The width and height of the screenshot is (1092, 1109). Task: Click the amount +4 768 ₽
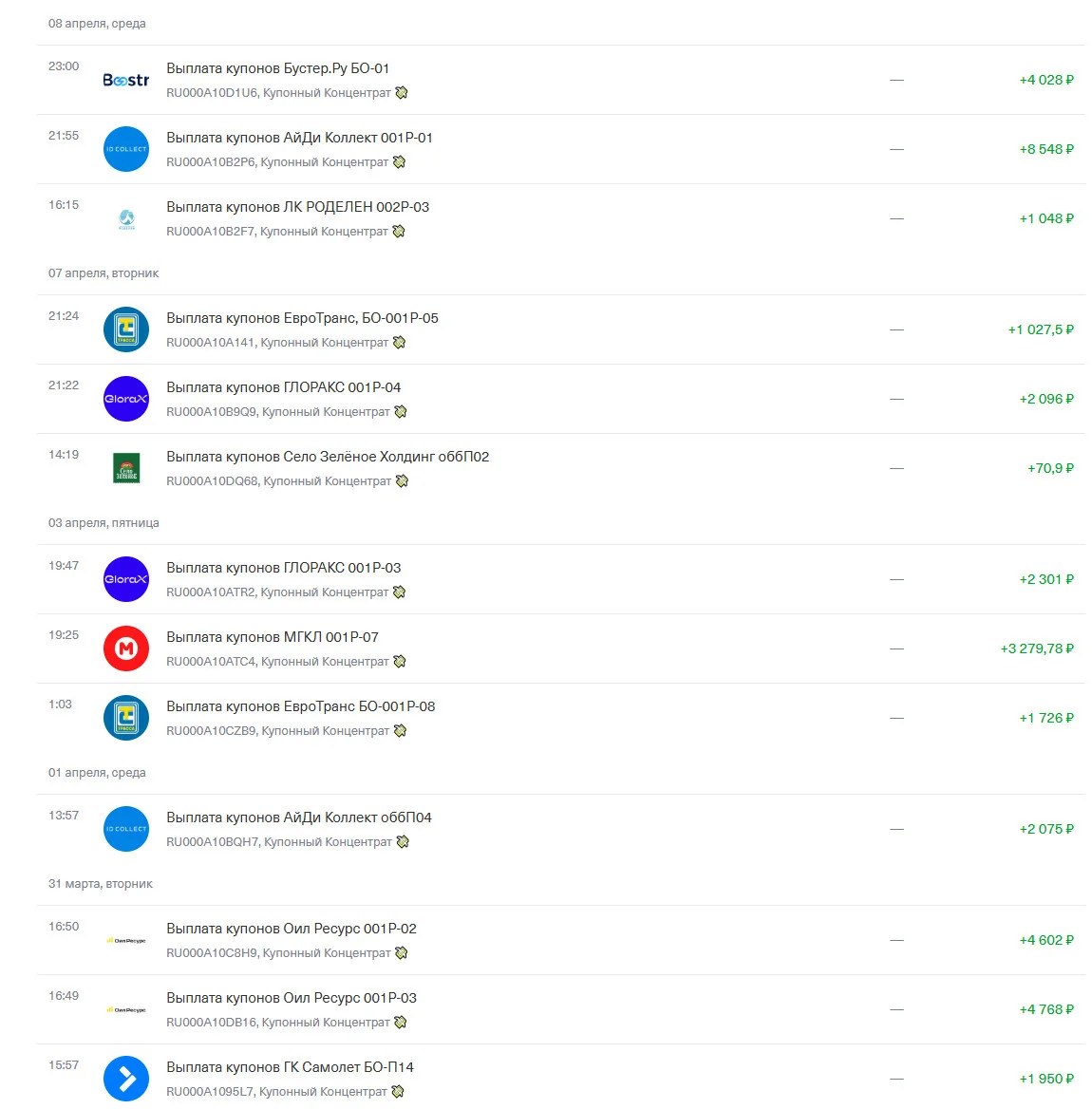1046,1009
